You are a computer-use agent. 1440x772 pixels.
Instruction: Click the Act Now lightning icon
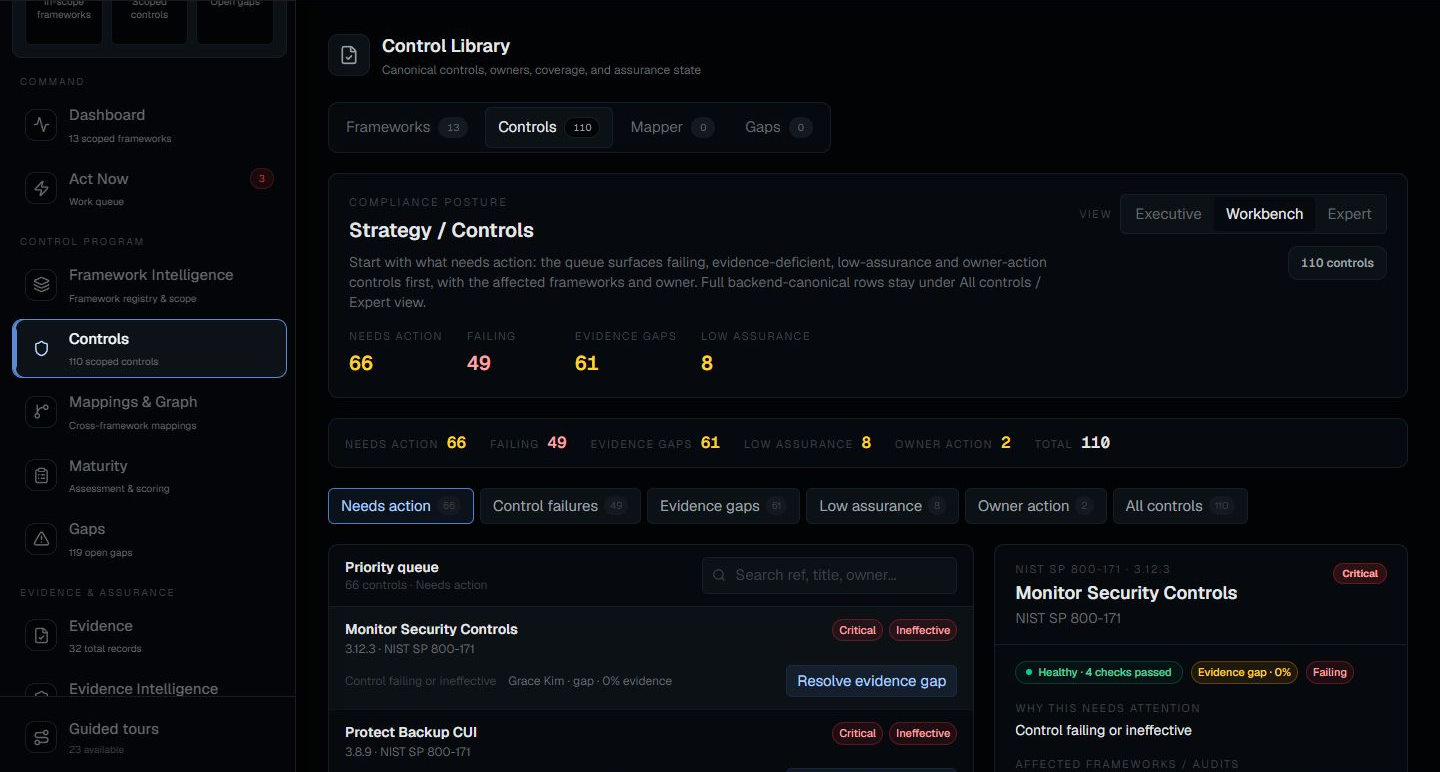click(41, 188)
